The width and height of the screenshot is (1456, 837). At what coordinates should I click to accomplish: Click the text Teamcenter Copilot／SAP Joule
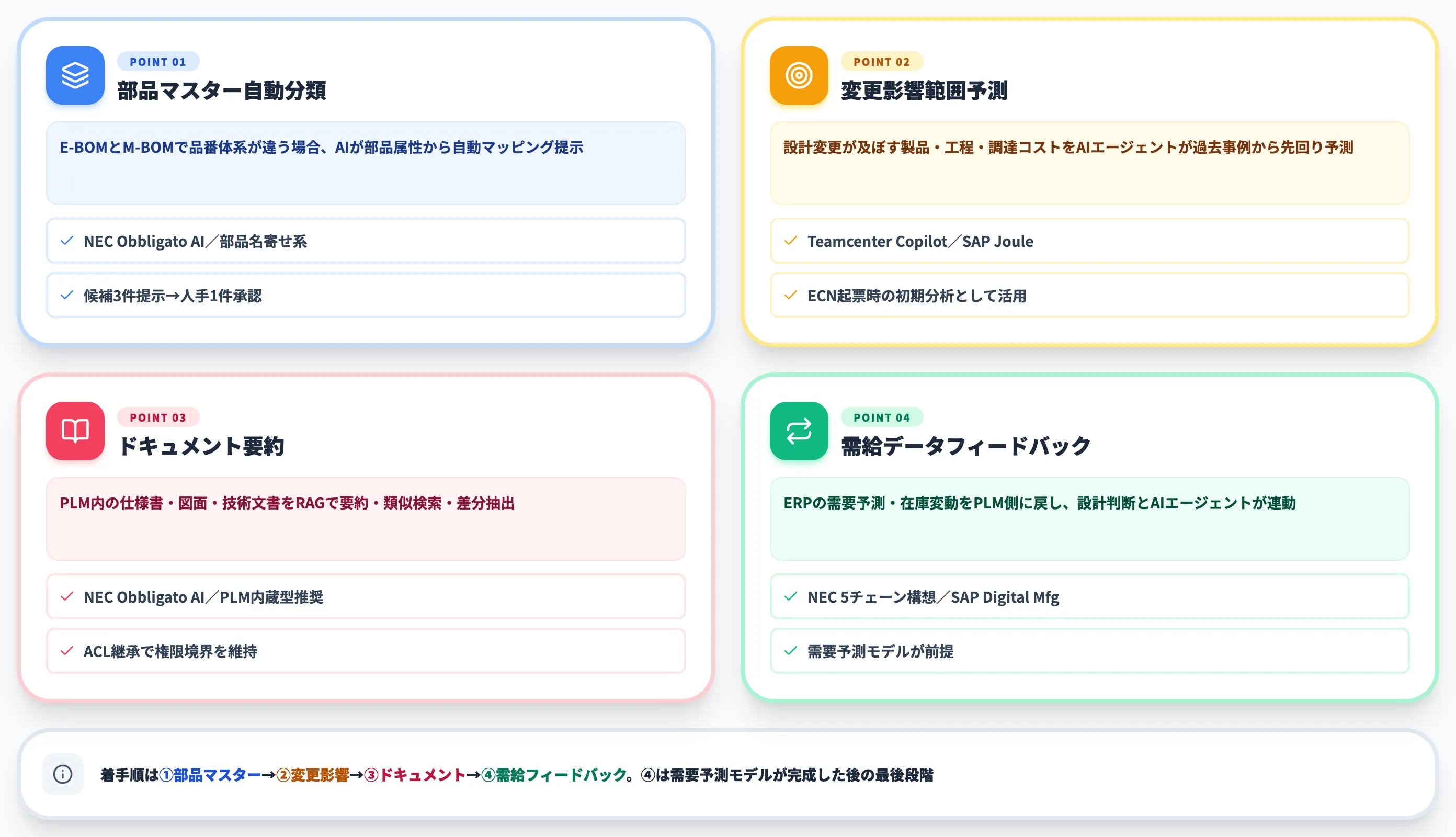[x=920, y=242]
